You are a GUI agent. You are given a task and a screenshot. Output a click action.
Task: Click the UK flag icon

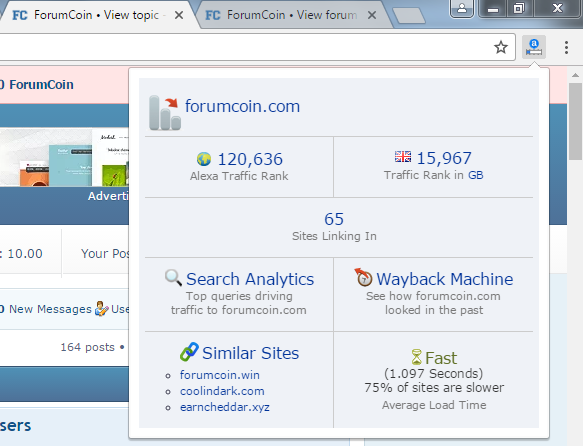[x=403, y=157]
